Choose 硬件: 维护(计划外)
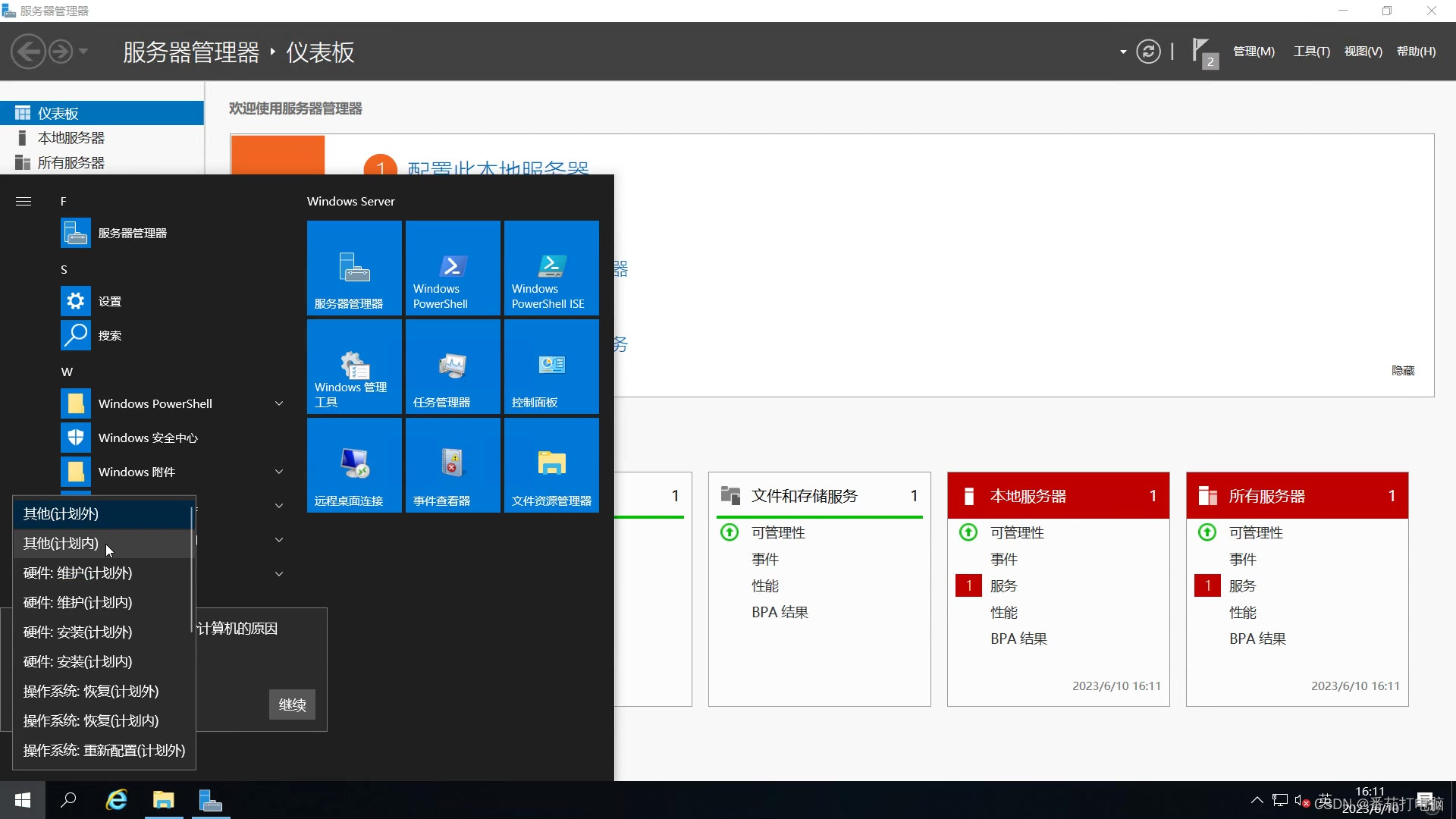This screenshot has width=1456, height=819. click(x=102, y=573)
